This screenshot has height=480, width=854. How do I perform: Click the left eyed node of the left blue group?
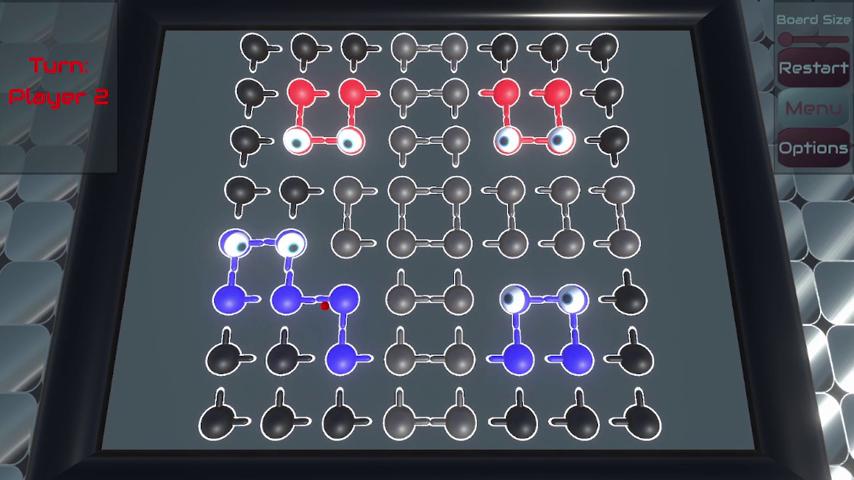tap(235, 244)
